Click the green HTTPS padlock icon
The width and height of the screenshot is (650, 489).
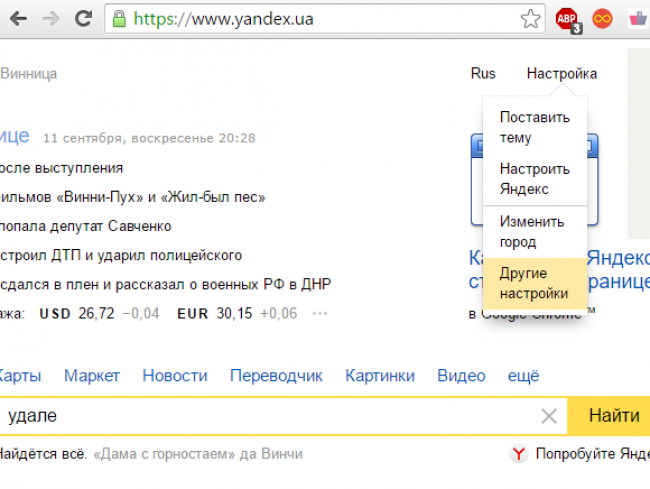[x=120, y=19]
